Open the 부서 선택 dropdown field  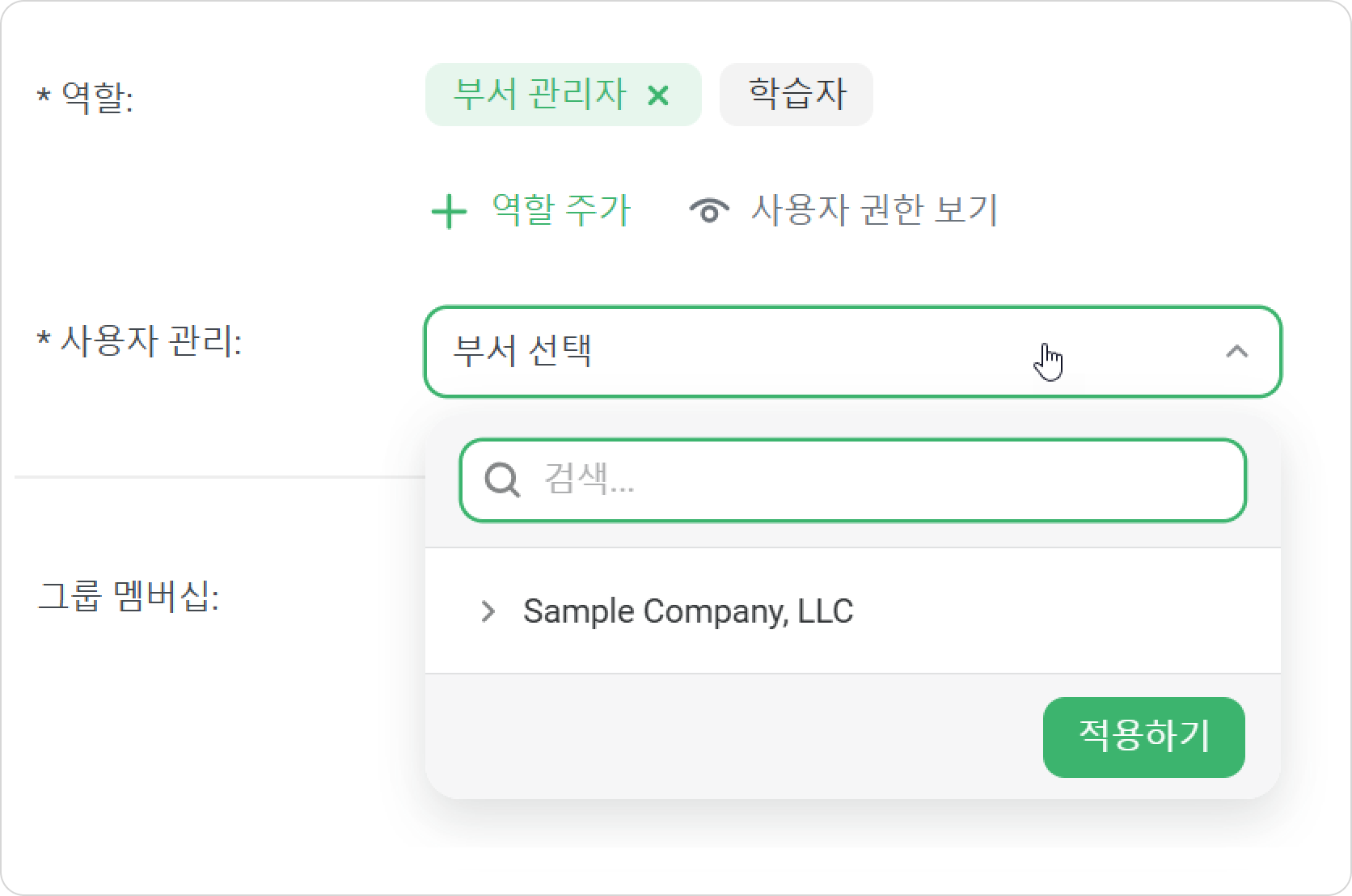click(852, 352)
